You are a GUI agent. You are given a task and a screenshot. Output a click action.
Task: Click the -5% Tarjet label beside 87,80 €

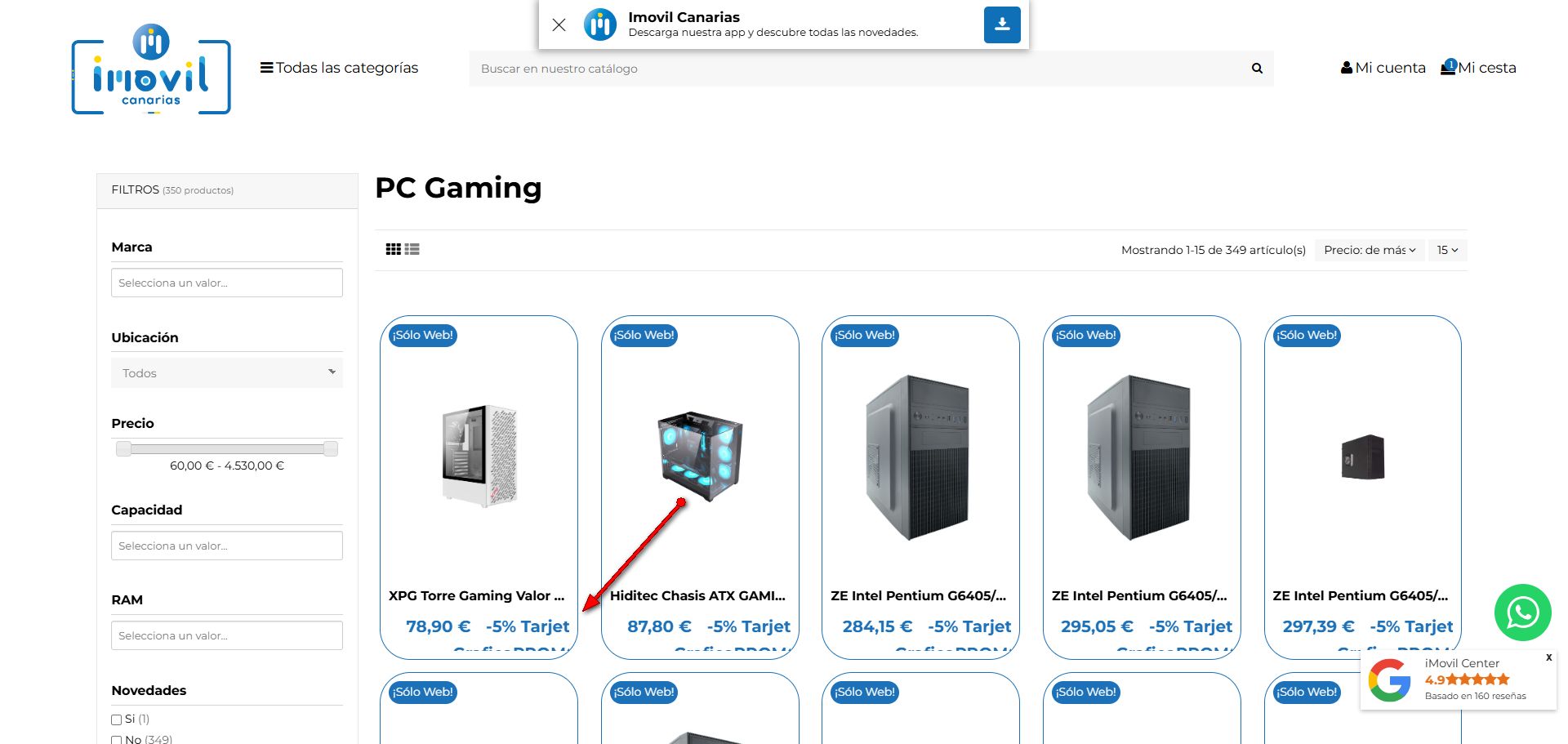coord(749,626)
